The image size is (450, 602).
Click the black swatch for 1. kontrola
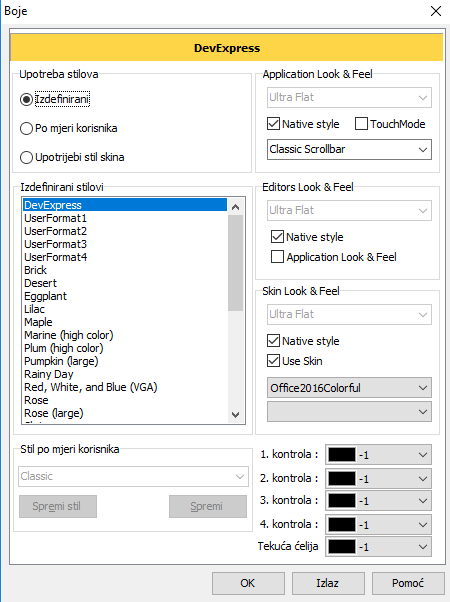point(342,455)
